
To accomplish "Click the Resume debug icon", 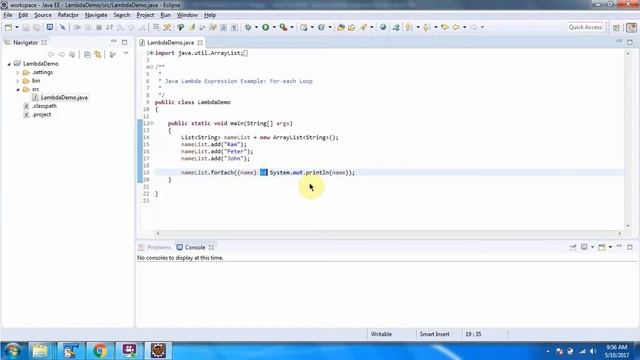I will pyautogui.click(x=77, y=27).
